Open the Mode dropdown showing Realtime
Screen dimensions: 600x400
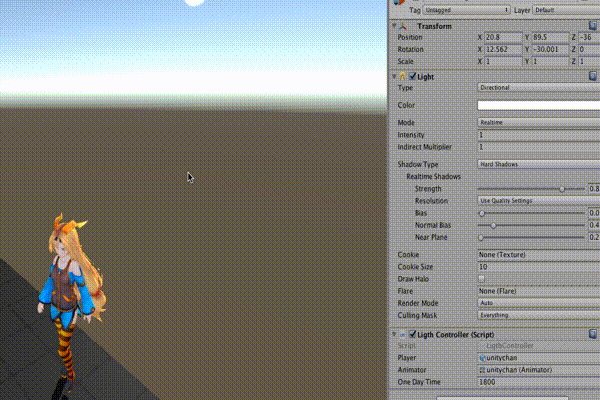(539, 122)
